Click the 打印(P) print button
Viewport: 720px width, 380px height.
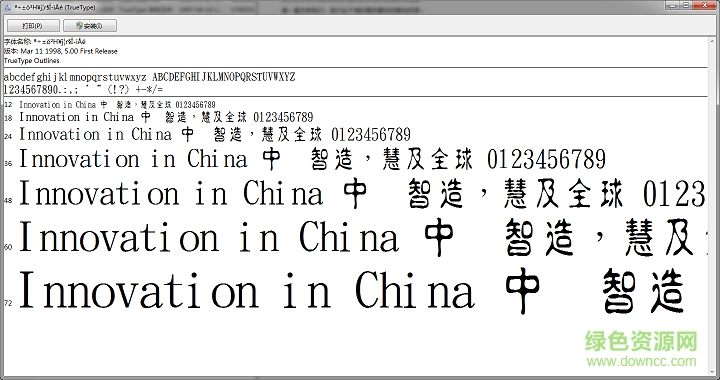(x=33, y=26)
